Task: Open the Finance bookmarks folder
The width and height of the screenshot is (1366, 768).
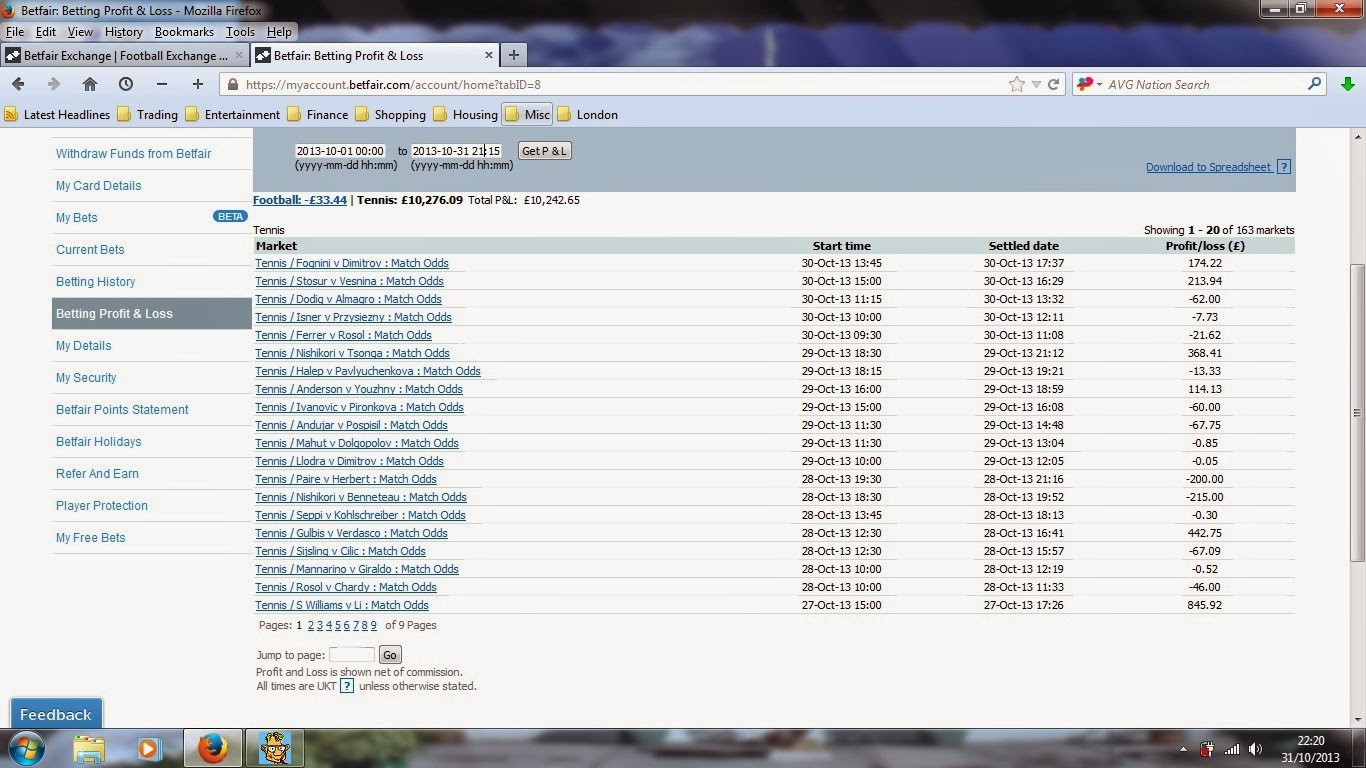Action: point(317,114)
